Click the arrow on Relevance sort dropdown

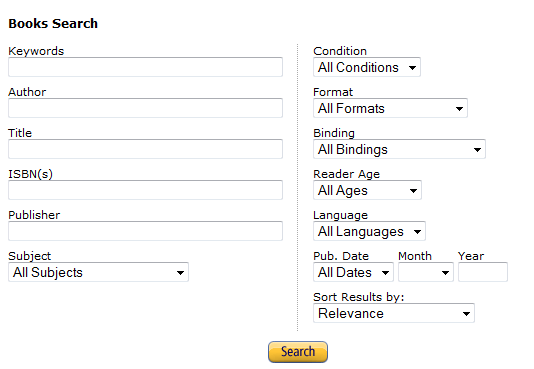click(466, 314)
